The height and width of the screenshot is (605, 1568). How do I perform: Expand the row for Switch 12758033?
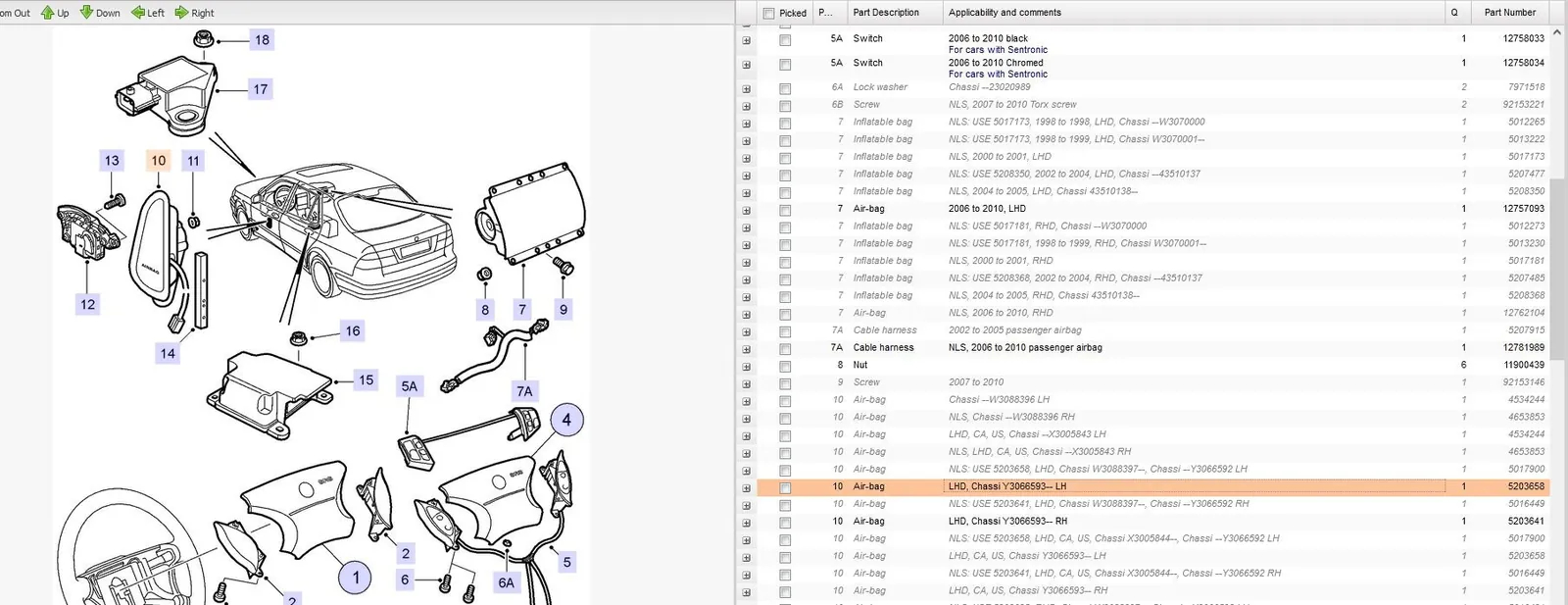(x=747, y=40)
